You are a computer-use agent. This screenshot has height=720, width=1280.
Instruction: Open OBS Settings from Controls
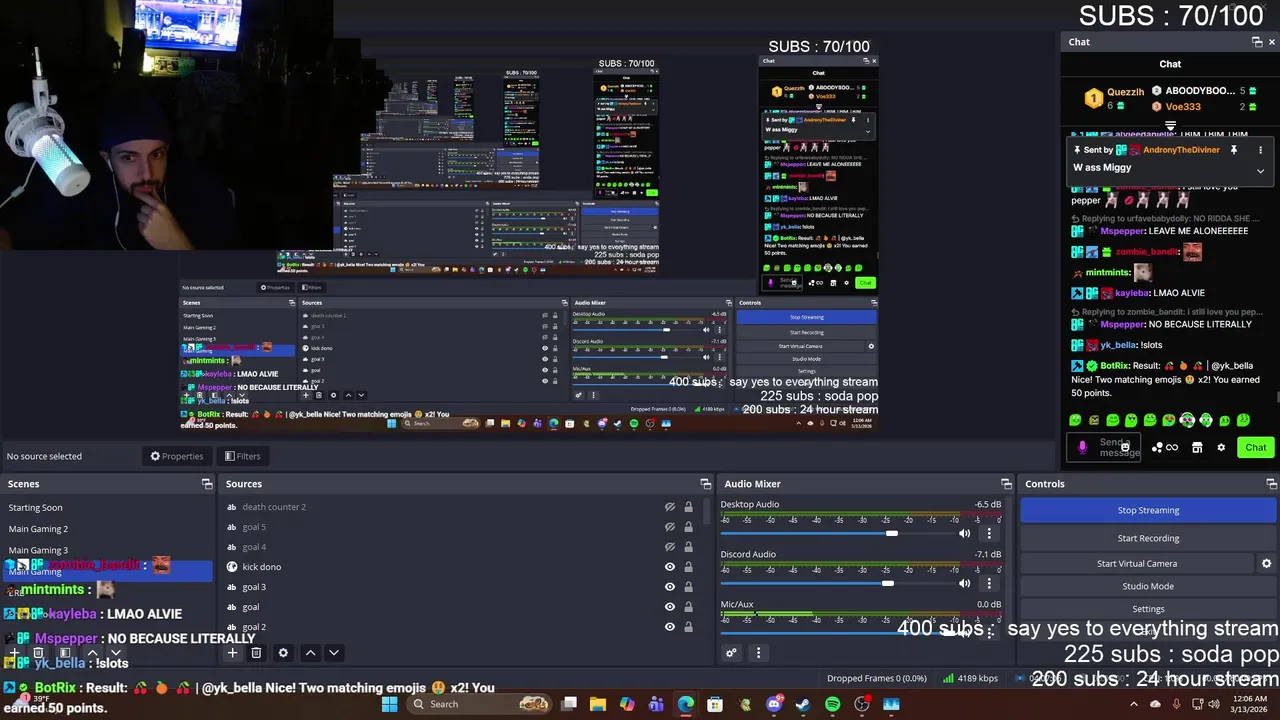[x=1148, y=609]
